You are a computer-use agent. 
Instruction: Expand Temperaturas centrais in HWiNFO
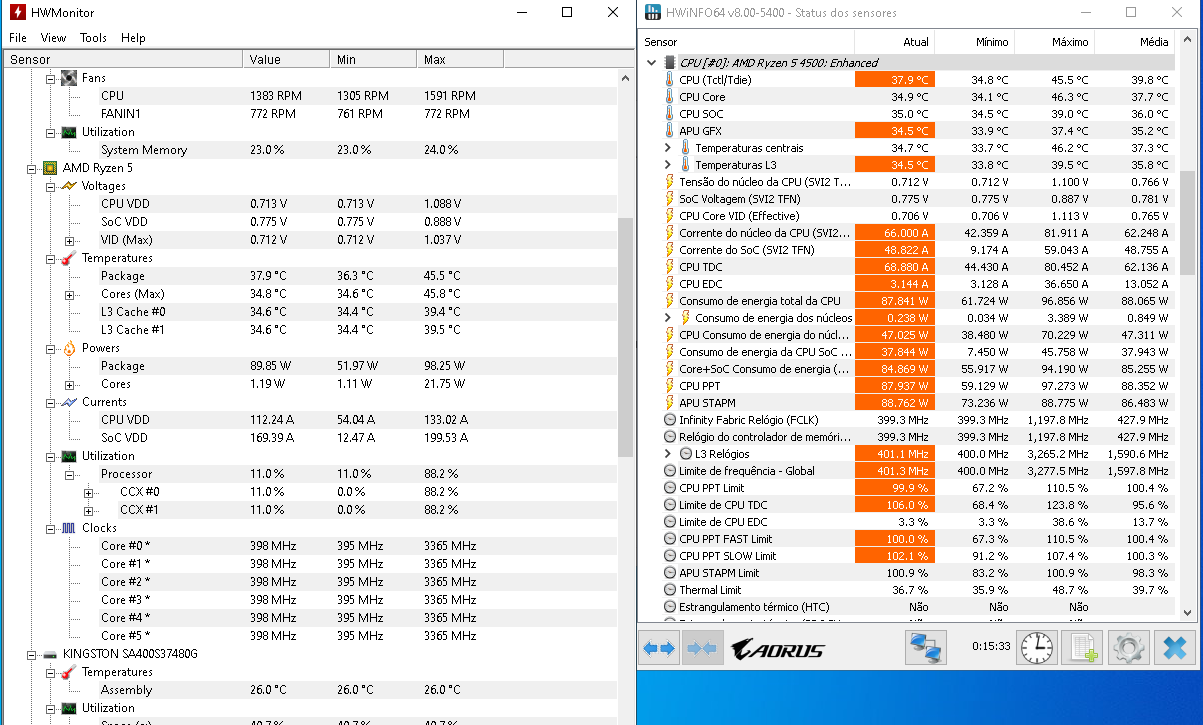tap(668, 148)
